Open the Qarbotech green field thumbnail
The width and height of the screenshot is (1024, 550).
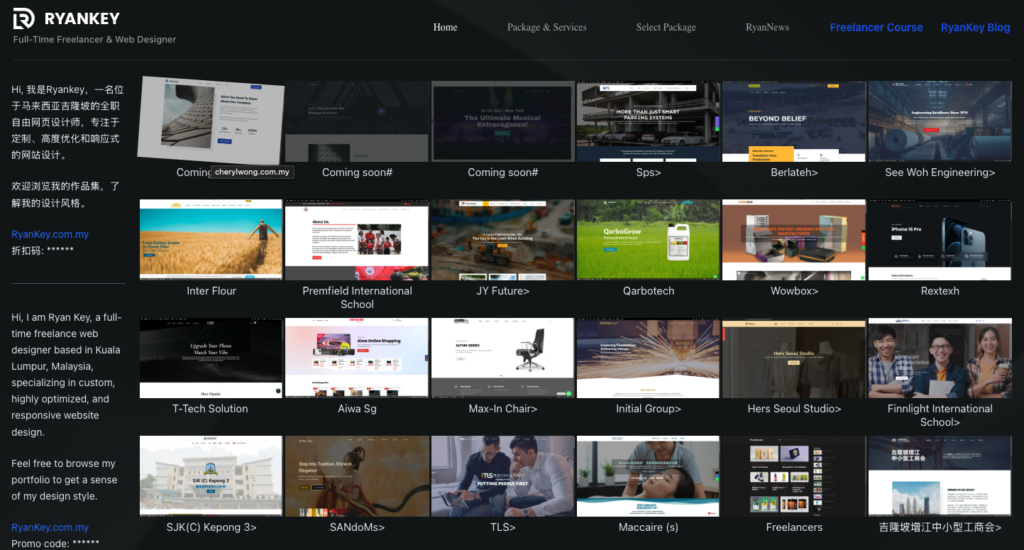pyautogui.click(x=648, y=239)
